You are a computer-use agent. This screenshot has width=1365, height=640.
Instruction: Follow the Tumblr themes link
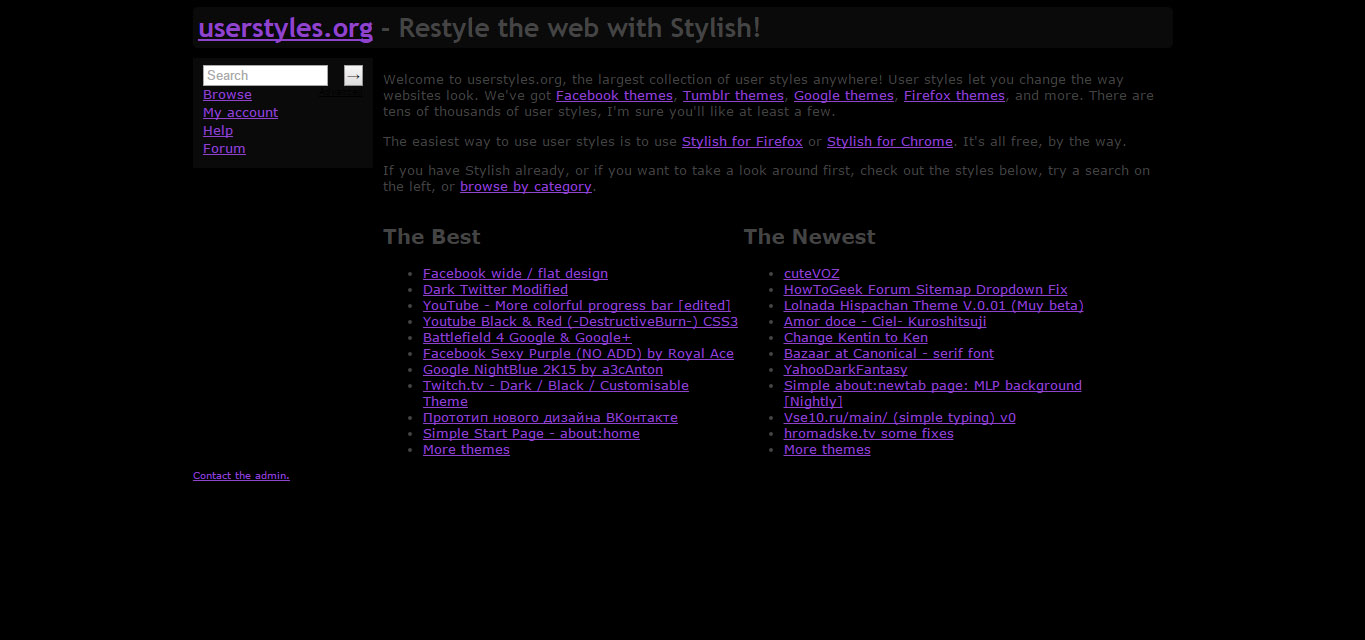pos(733,96)
